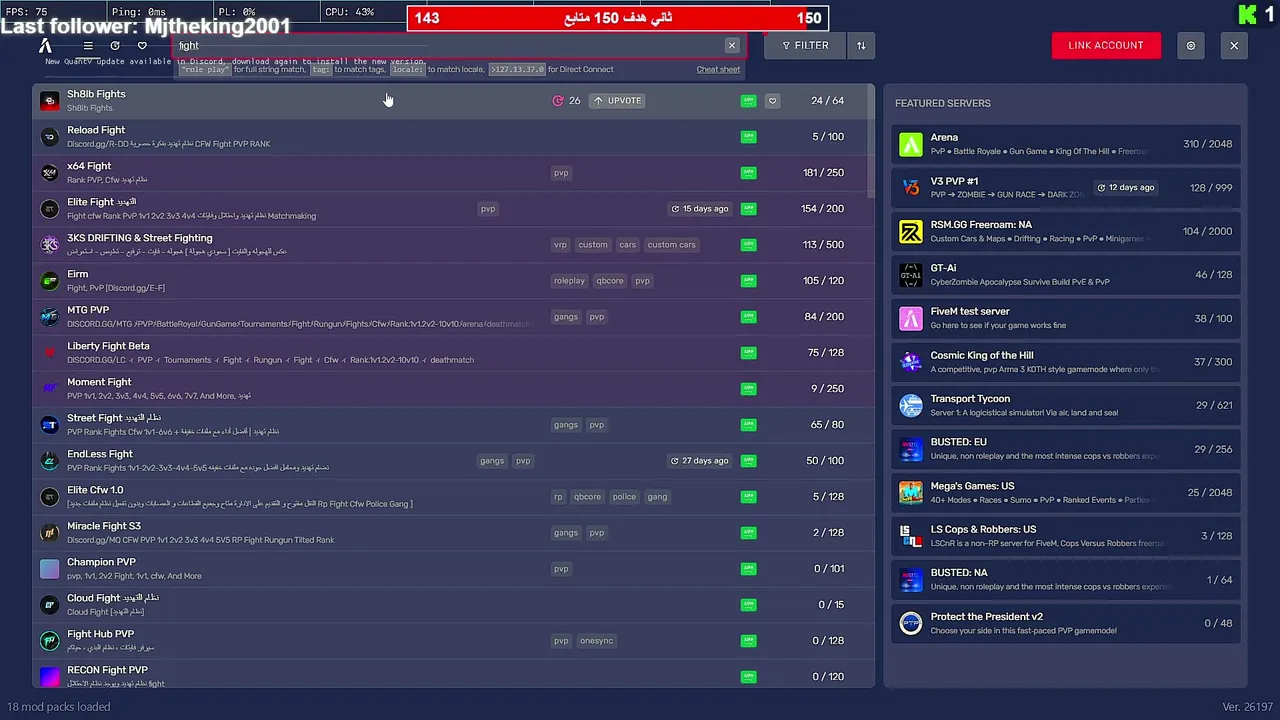
Task: Click UPVOTE on Sh8lb Fights
Action: [x=618, y=101]
